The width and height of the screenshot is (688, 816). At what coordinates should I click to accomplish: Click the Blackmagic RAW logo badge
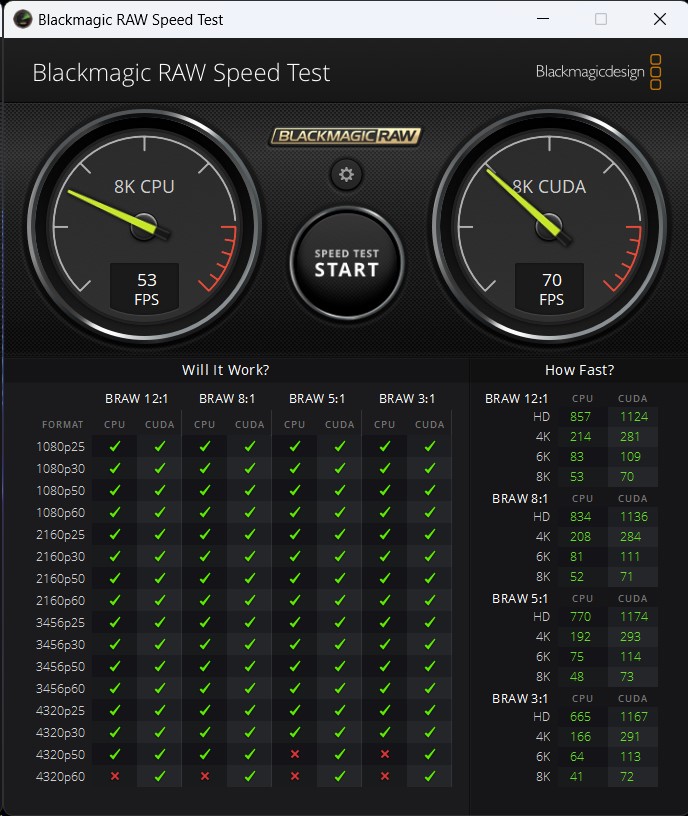click(345, 136)
